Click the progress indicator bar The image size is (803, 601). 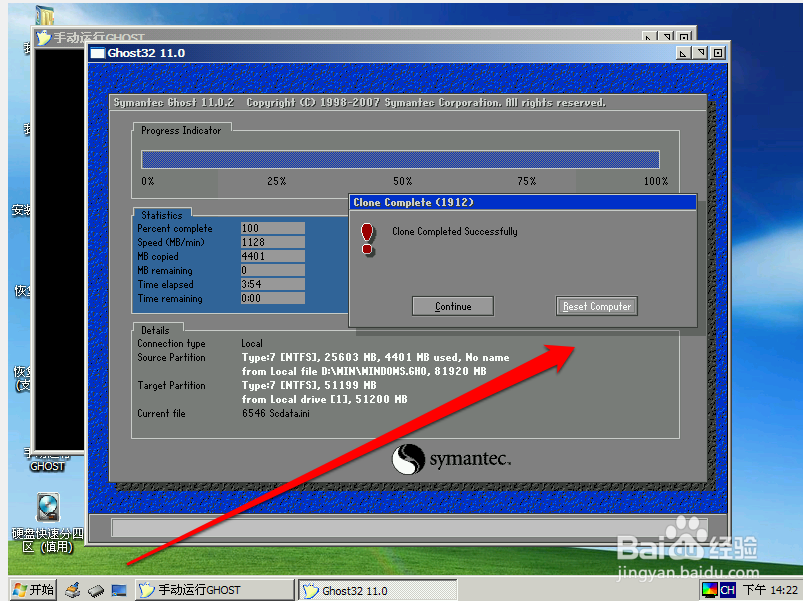pyautogui.click(x=400, y=159)
